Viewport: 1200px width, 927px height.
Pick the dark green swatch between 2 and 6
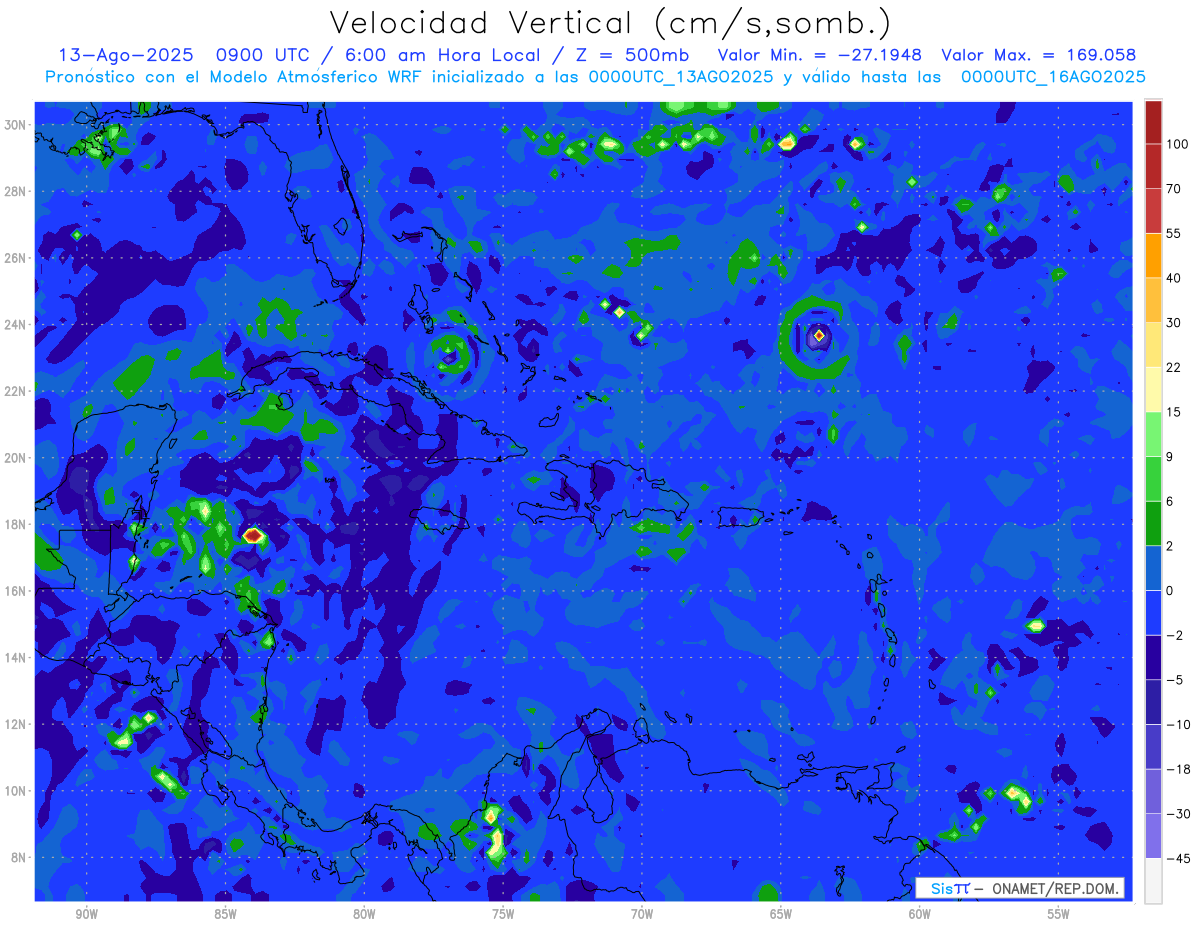pyautogui.click(x=1153, y=523)
